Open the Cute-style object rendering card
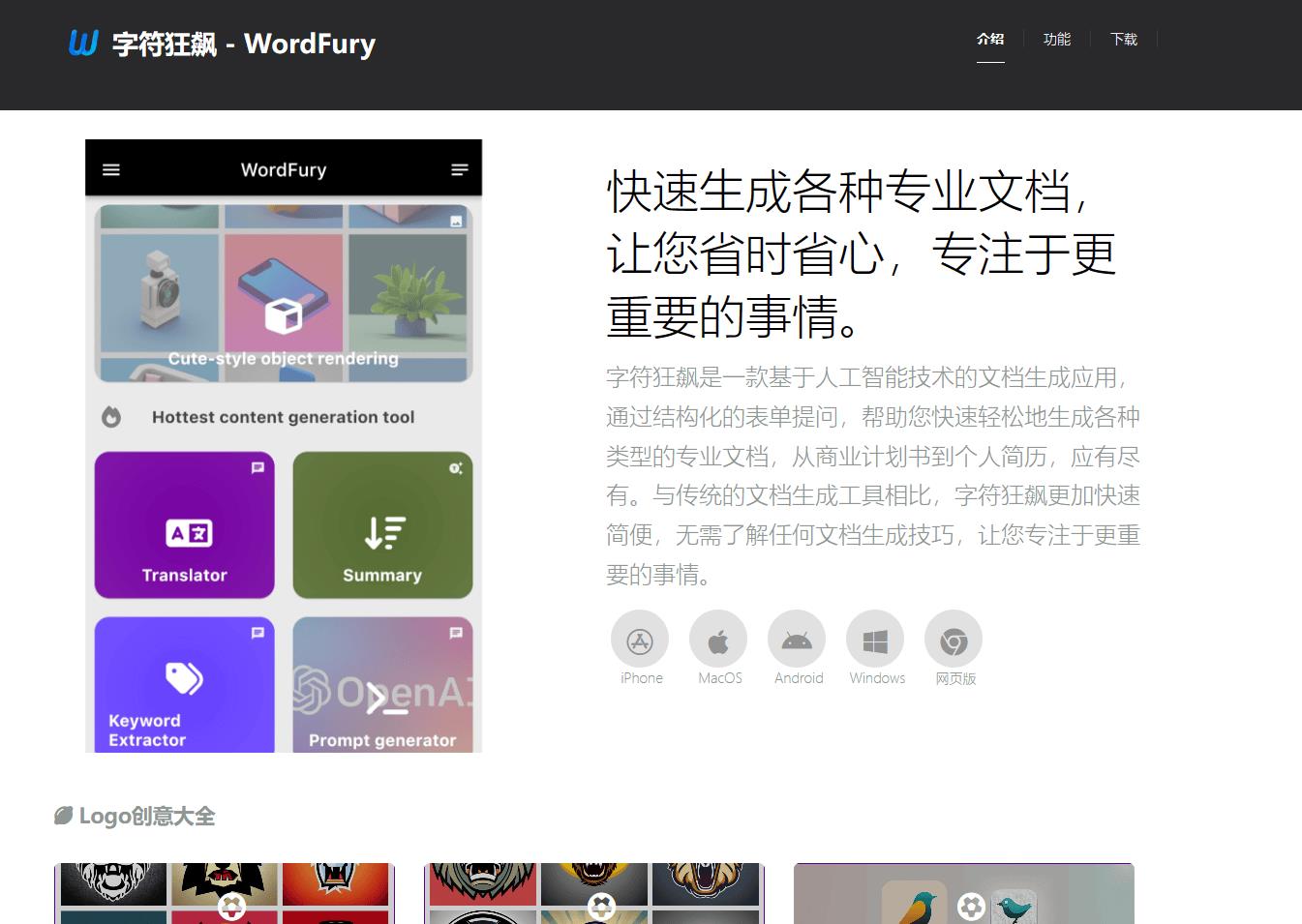1302x924 pixels. click(x=282, y=290)
